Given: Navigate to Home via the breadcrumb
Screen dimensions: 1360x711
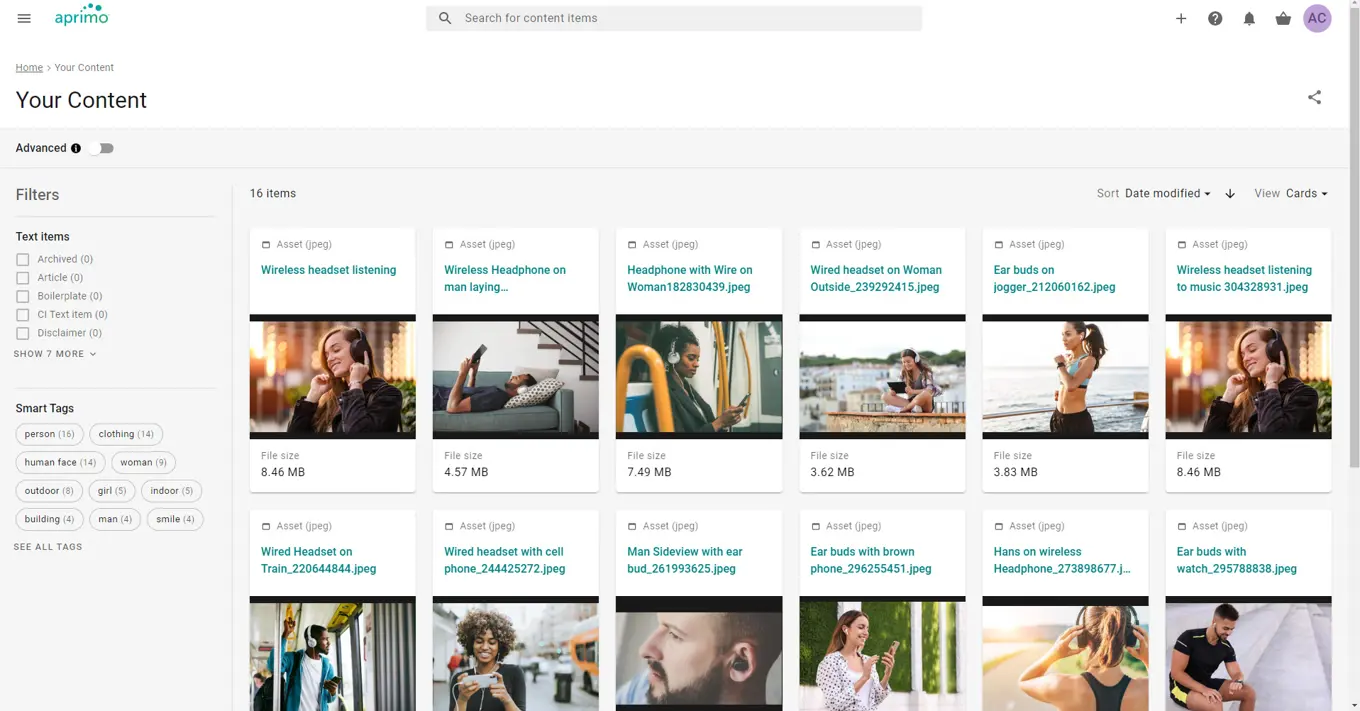Looking at the screenshot, I should [28, 67].
